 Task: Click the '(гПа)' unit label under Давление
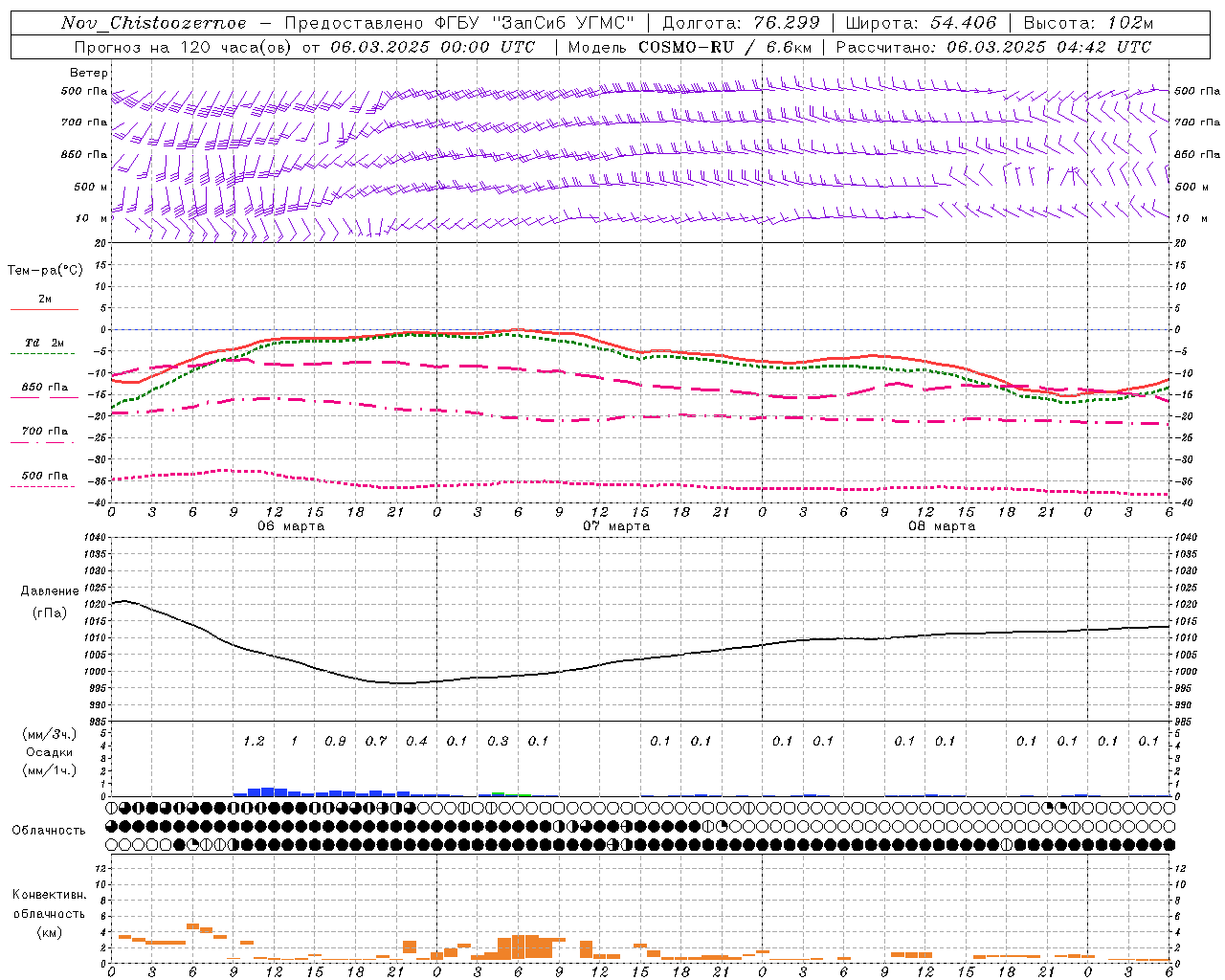[50, 612]
